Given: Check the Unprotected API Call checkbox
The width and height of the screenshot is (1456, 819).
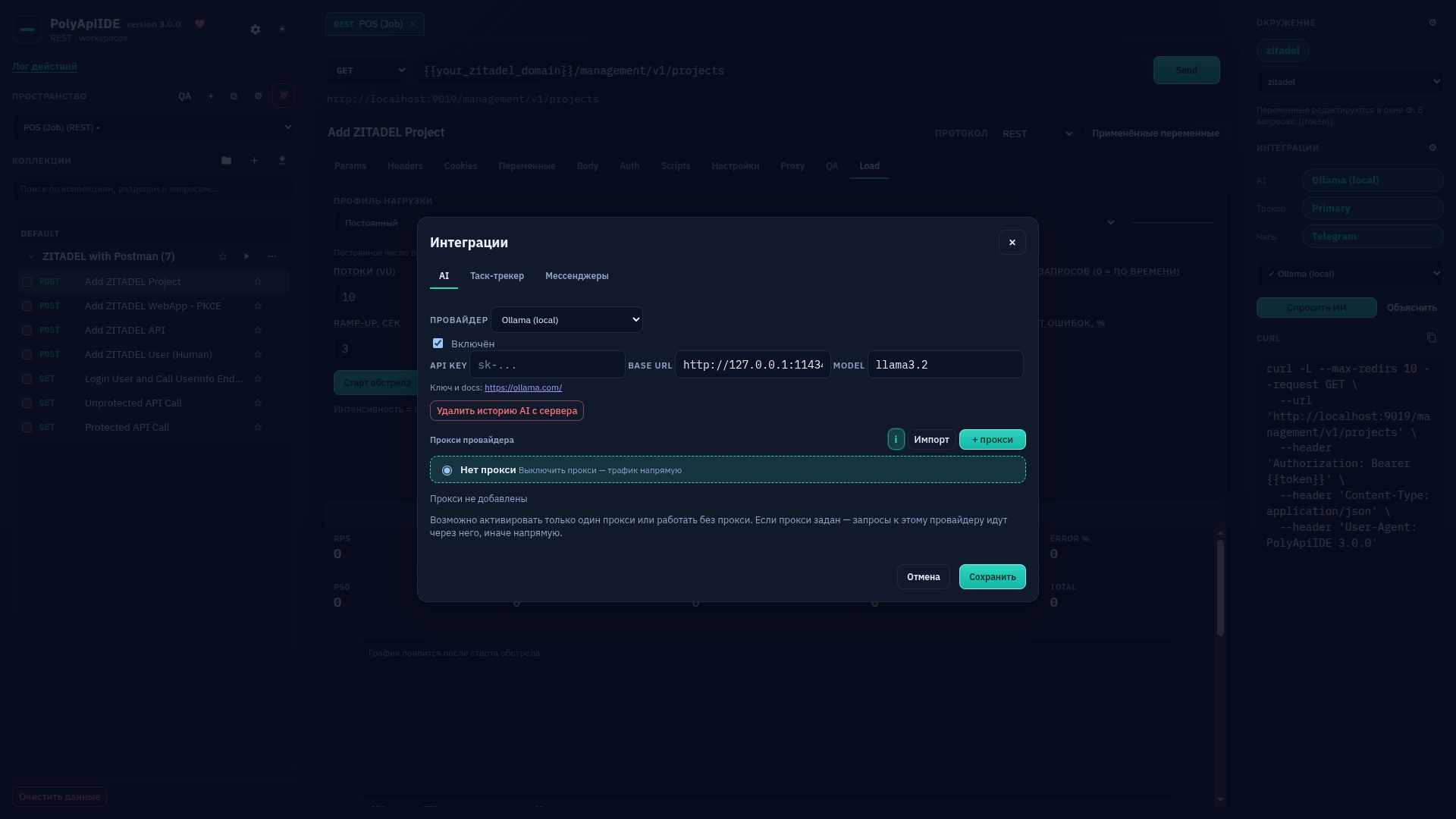Looking at the screenshot, I should pos(27,403).
